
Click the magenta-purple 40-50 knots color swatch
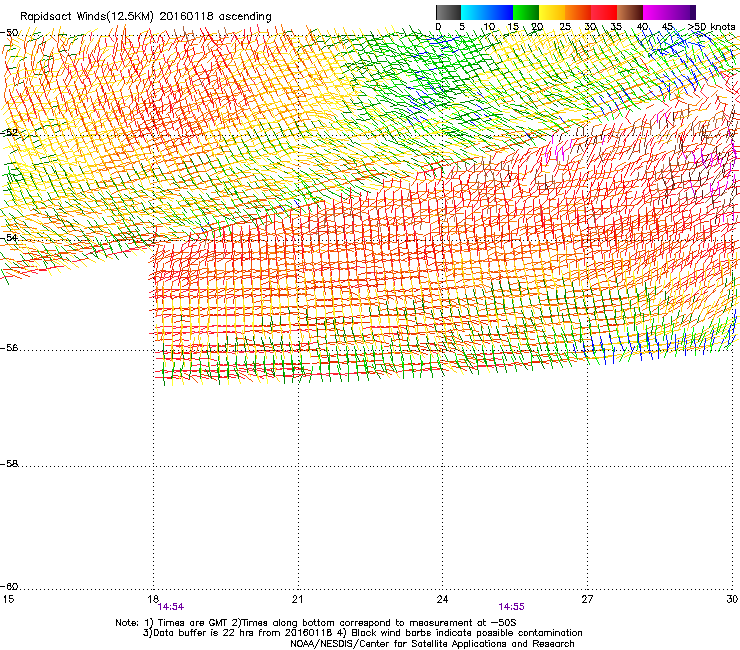pyautogui.click(x=669, y=12)
